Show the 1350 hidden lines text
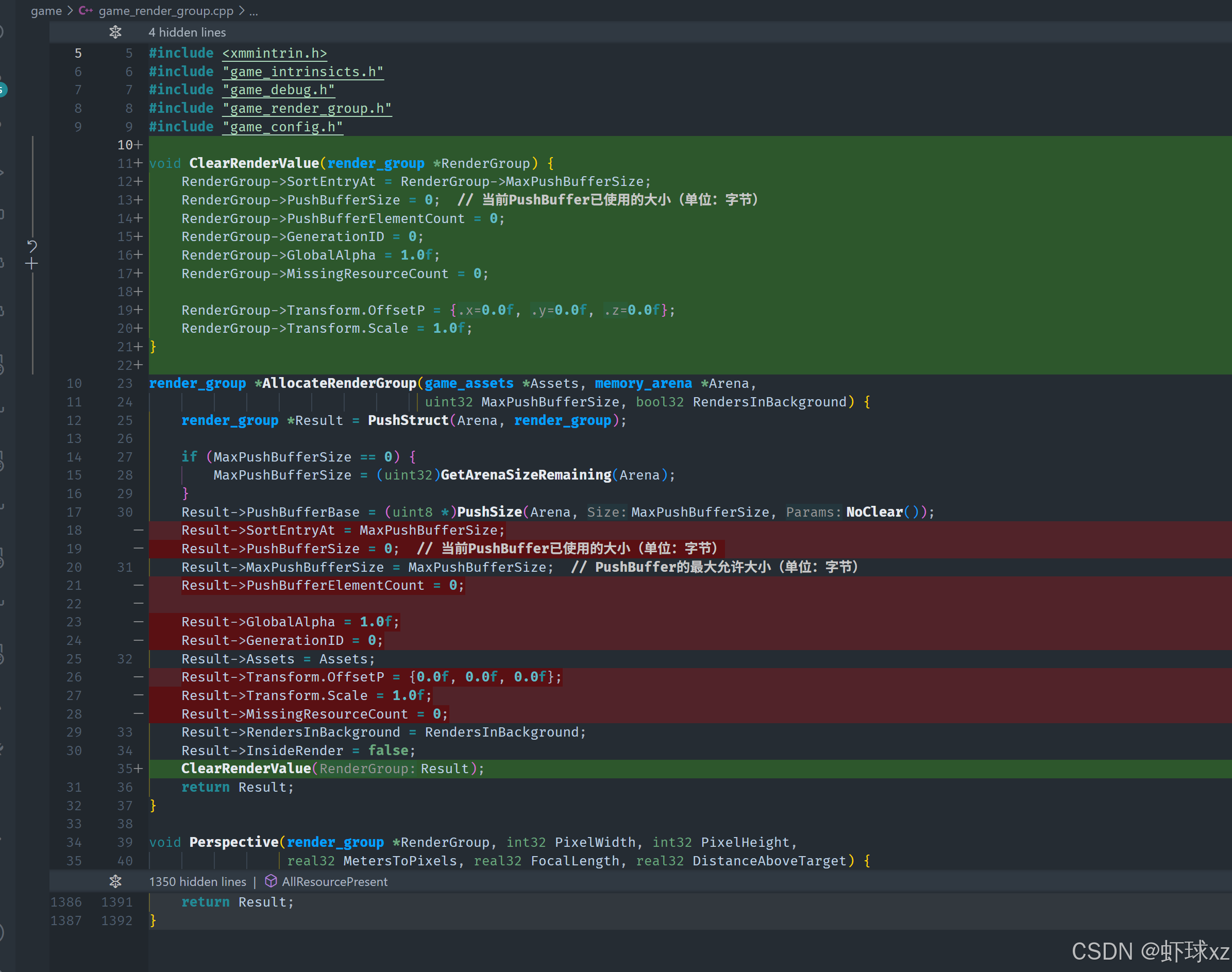 click(197, 881)
